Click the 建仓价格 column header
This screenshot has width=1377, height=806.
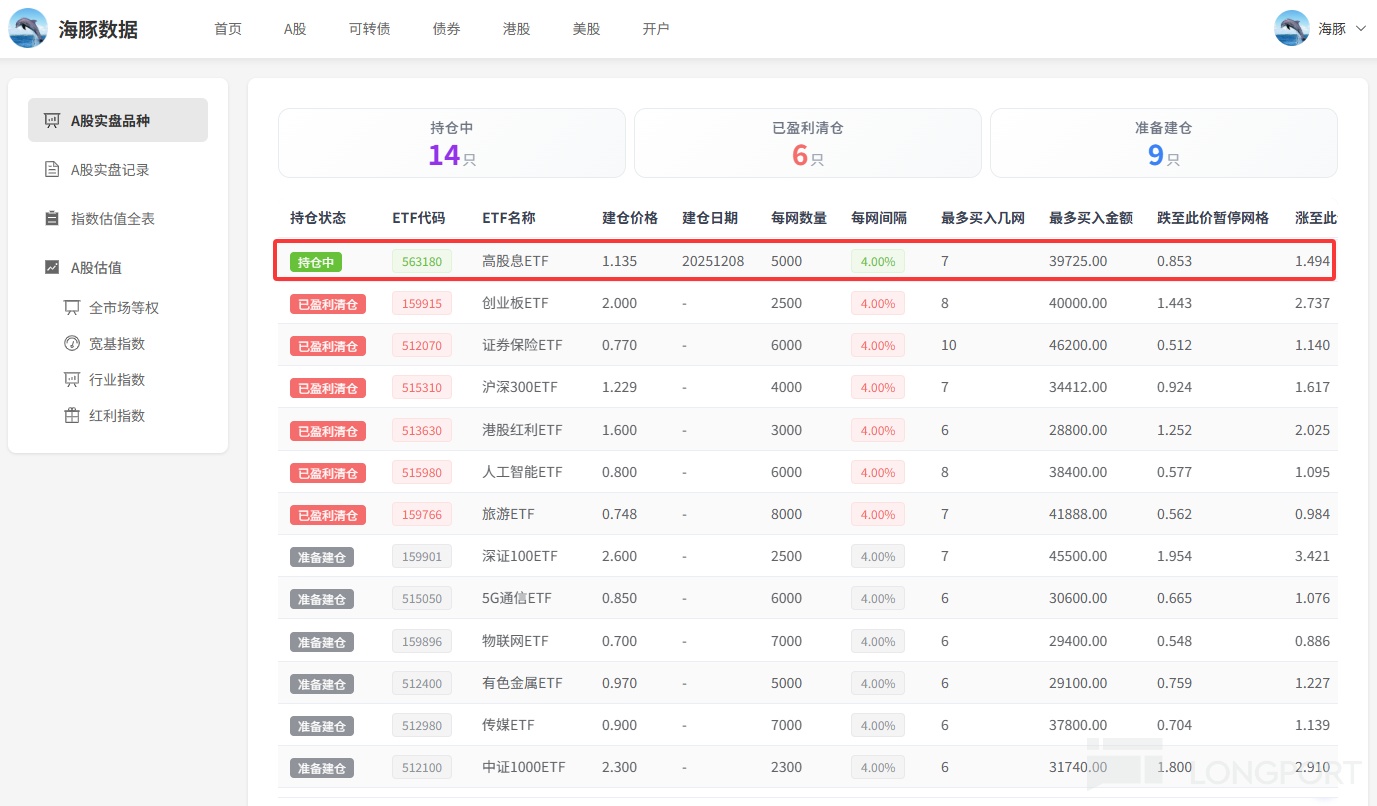tap(630, 218)
